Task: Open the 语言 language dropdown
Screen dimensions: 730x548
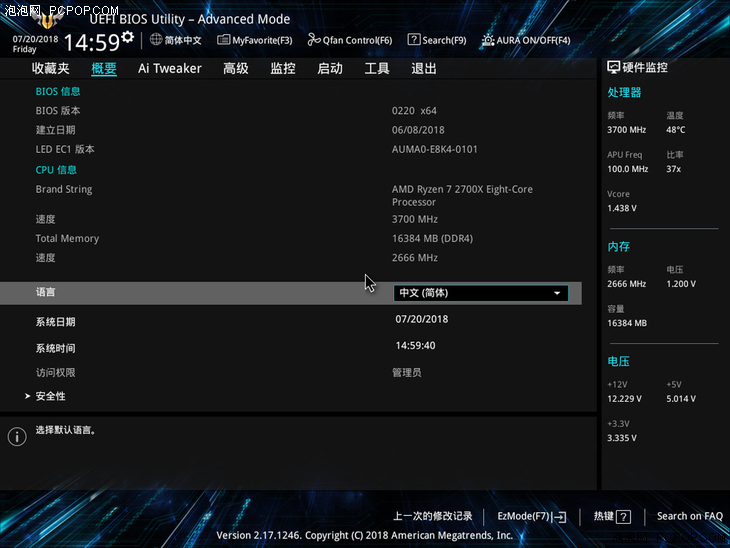Action: [x=480, y=293]
